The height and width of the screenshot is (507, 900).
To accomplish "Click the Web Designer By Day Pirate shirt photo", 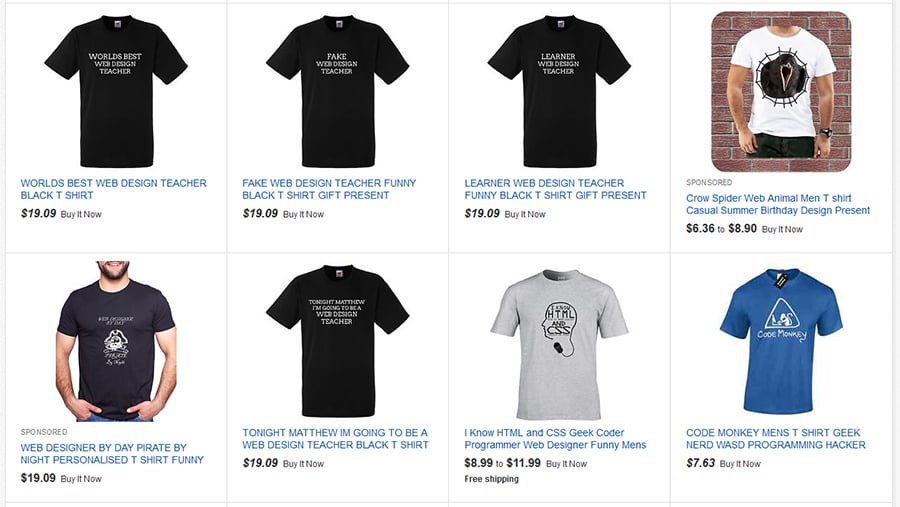I will point(116,340).
